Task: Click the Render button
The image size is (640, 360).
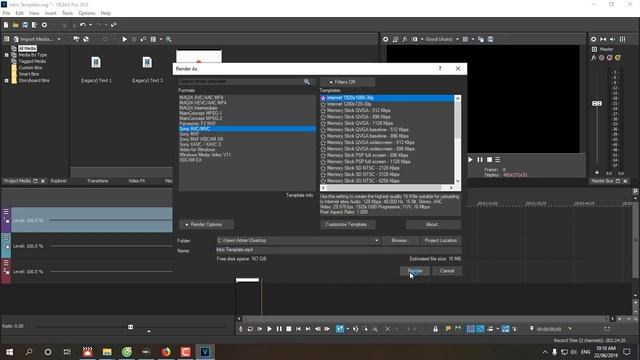Action: coord(415,271)
